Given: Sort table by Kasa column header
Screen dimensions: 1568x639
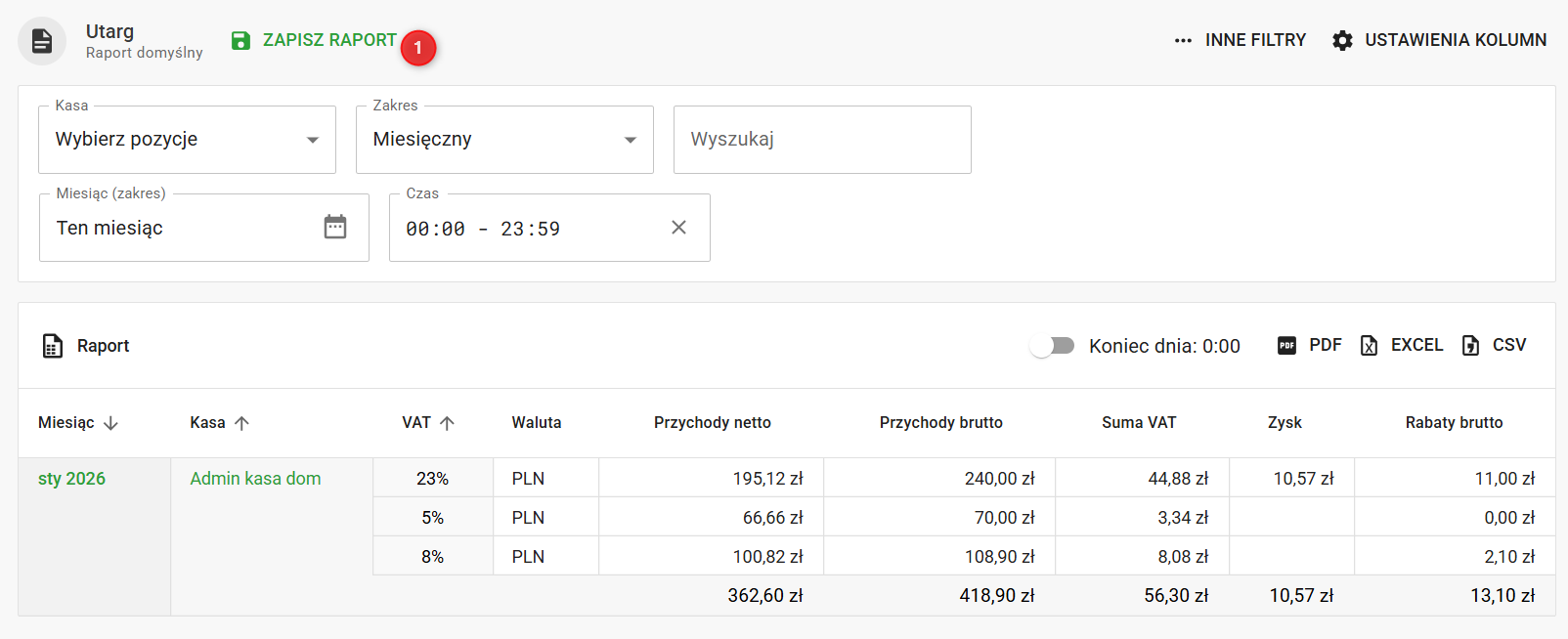Looking at the screenshot, I should [208, 423].
